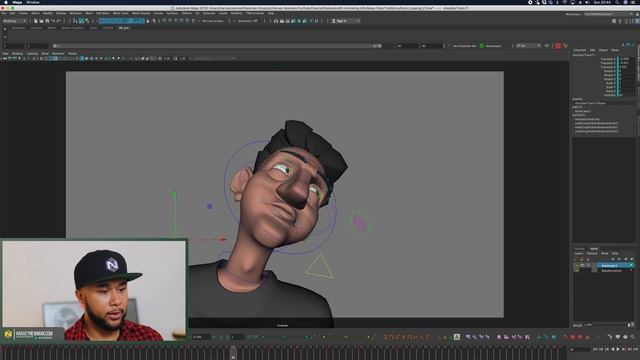Toggle smooth shade all in panel toolbar
The image size is (640, 360).
click(82, 58)
